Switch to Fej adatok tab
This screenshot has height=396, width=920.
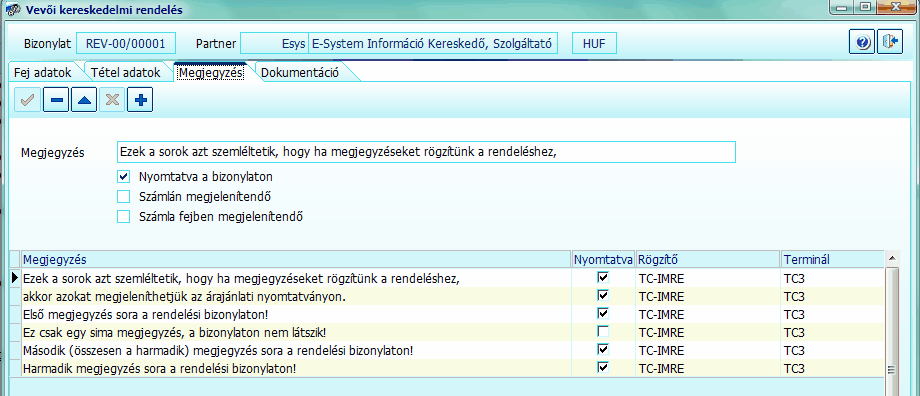tap(42, 73)
